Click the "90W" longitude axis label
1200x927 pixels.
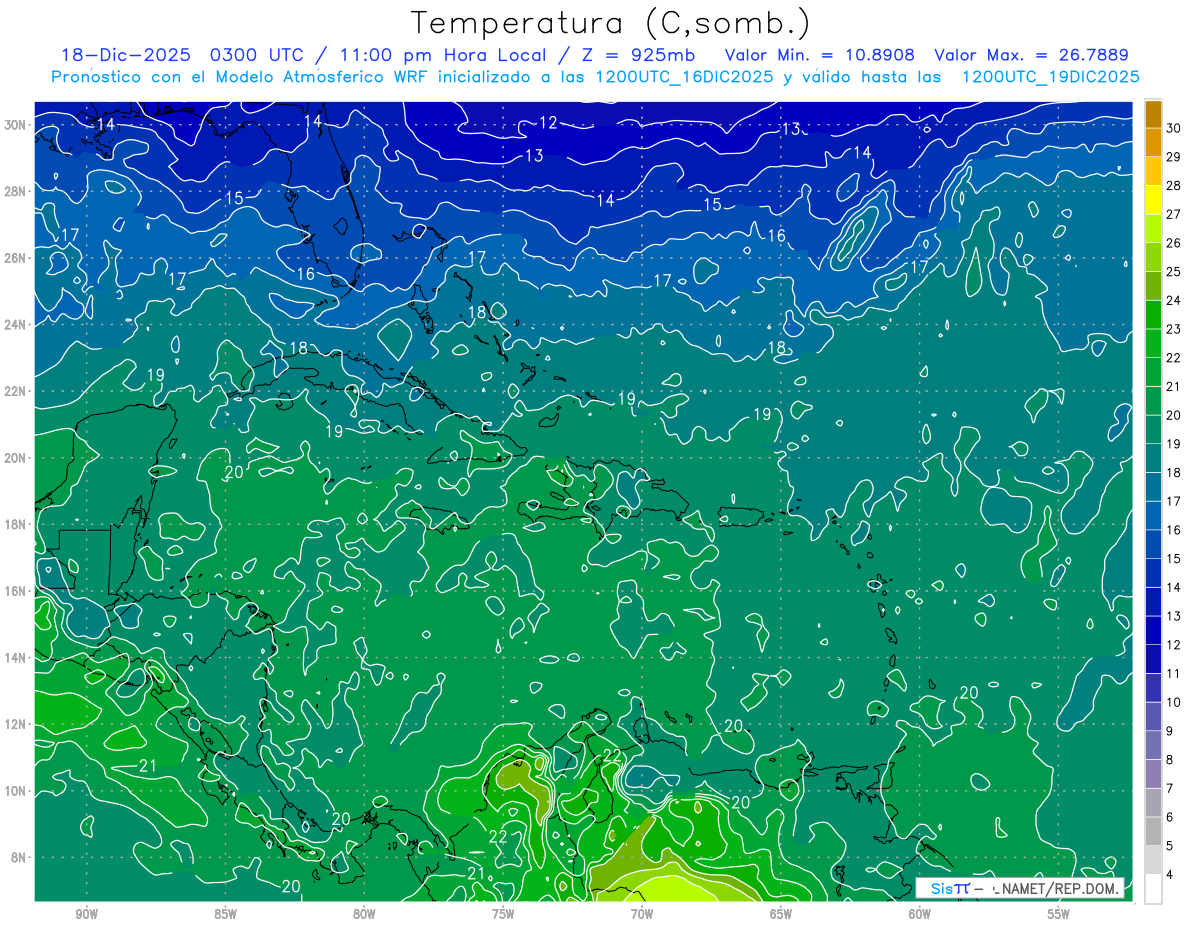tap(86, 914)
